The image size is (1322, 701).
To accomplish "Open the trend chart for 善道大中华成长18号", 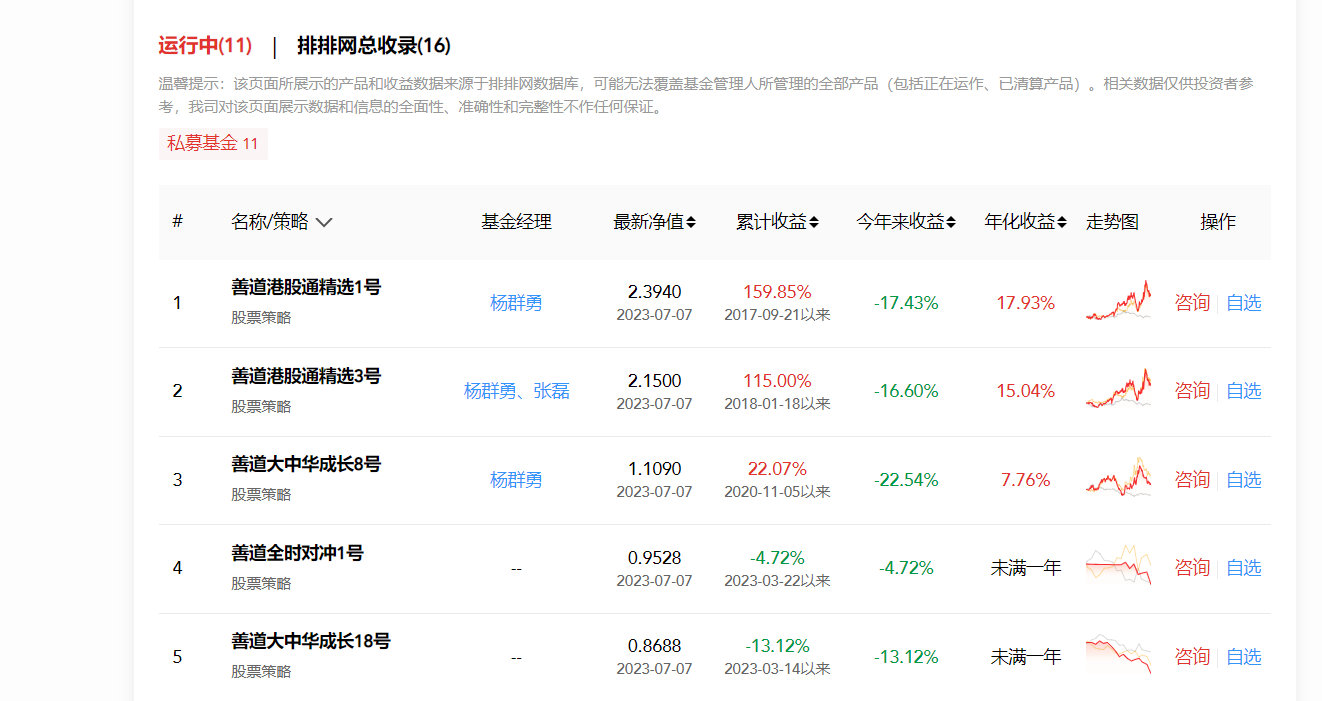I will tap(1117, 656).
